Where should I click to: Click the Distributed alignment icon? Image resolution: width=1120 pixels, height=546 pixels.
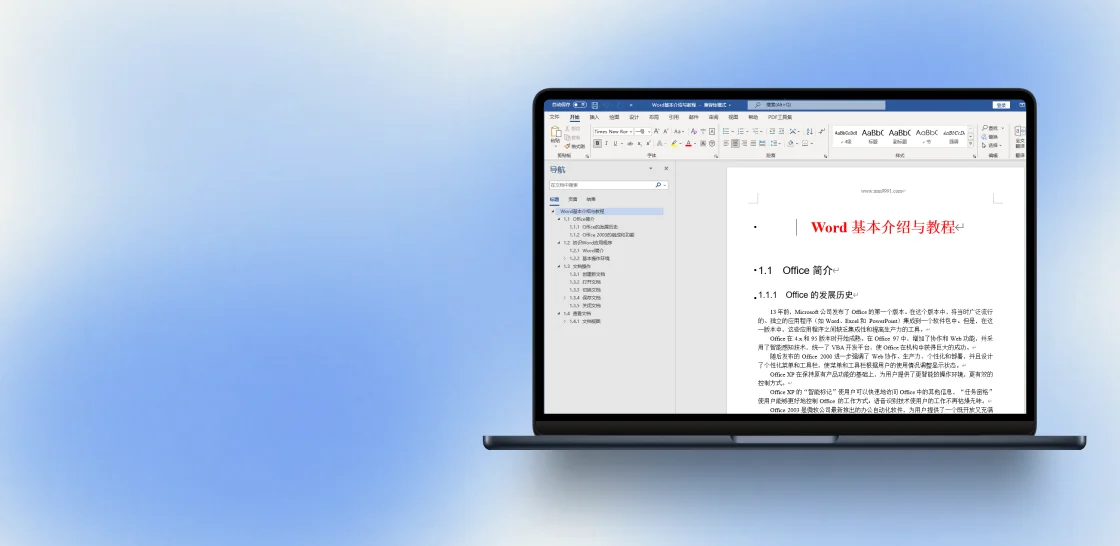(x=762, y=143)
